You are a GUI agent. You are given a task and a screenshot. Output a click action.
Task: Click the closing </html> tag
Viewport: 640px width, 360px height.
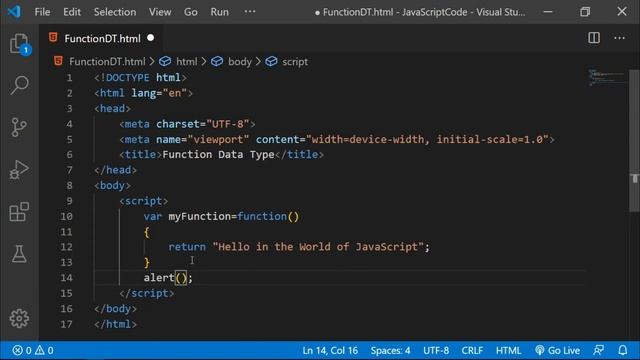click(x=116, y=324)
